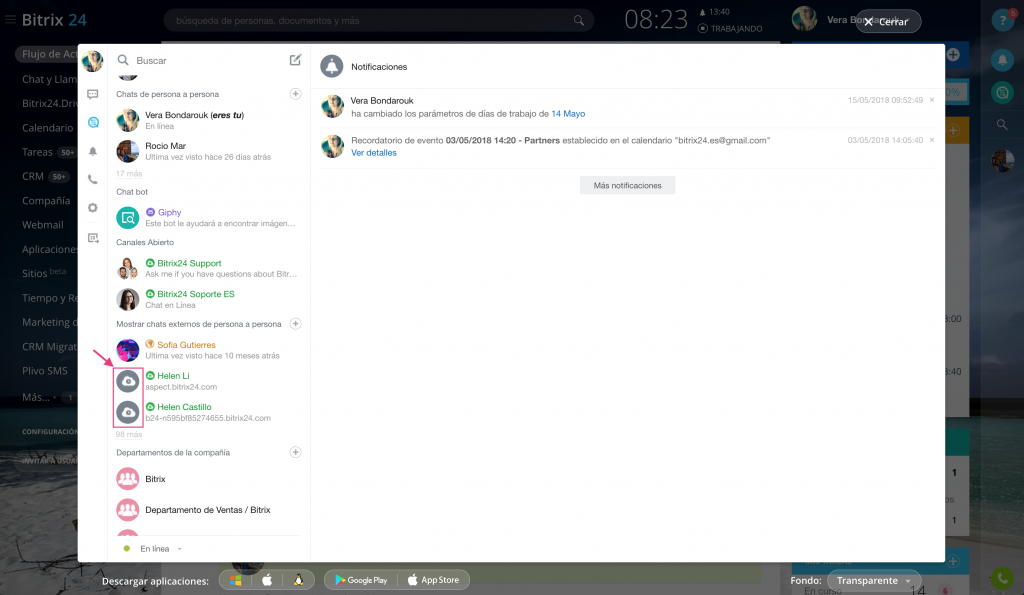The width and height of the screenshot is (1024, 595).
Task: Open the En línea status dropdown
Action: click(x=155, y=549)
